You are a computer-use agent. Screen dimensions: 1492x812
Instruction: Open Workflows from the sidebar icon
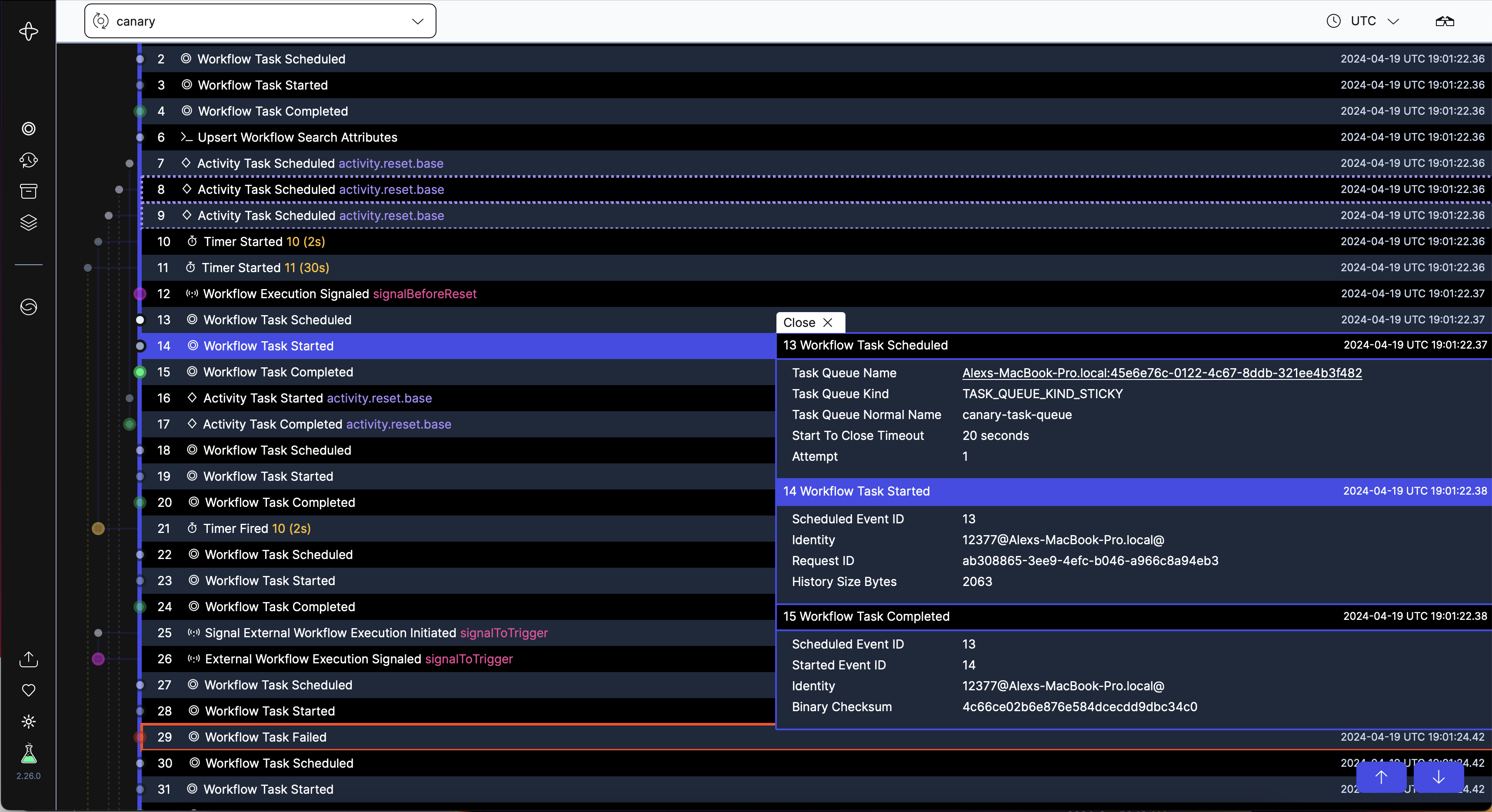tap(28, 129)
